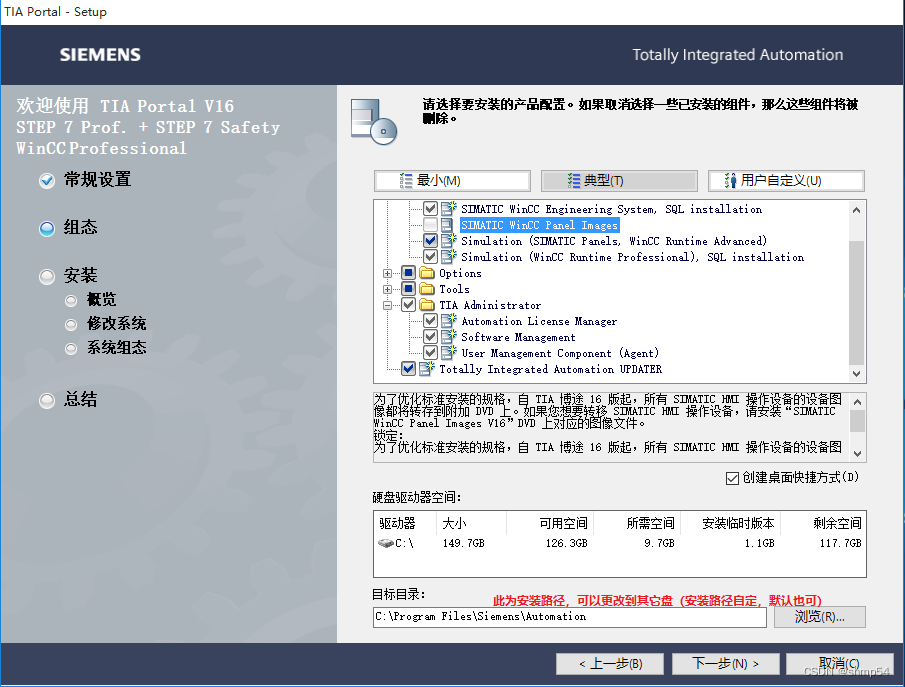Toggle the Tools folder checkbox

(x=408, y=289)
